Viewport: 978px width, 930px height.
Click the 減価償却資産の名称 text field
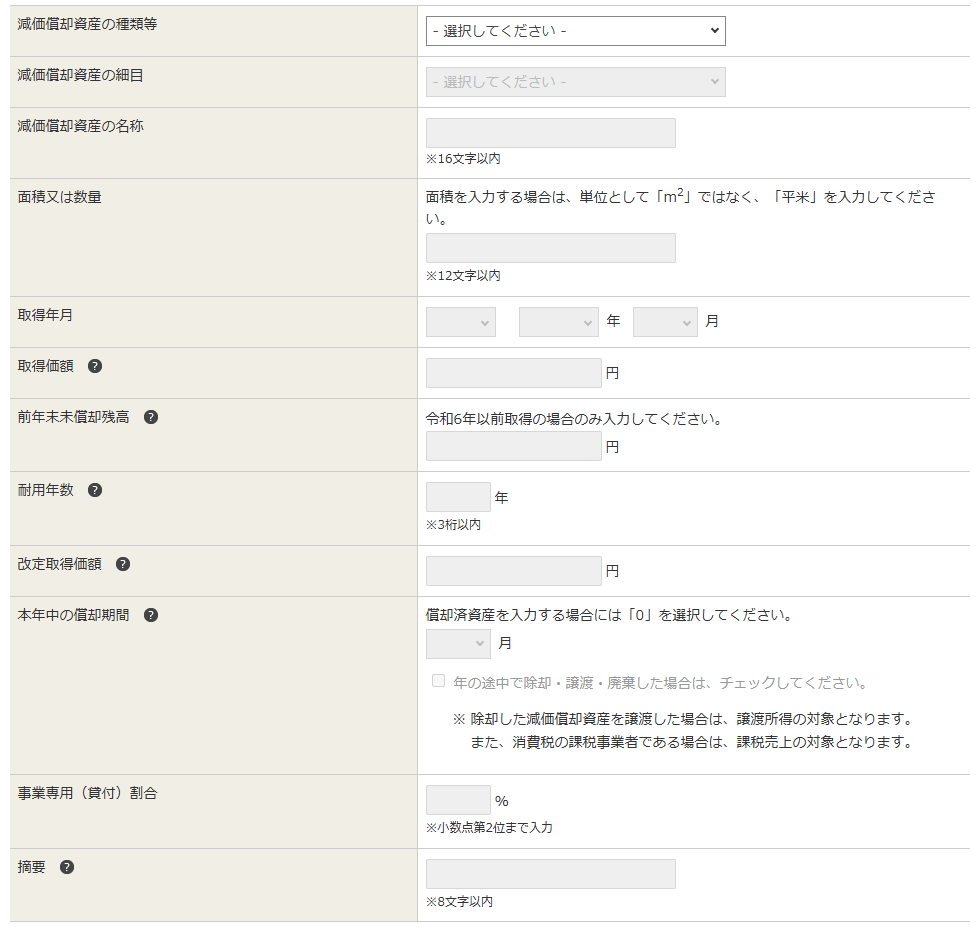550,133
